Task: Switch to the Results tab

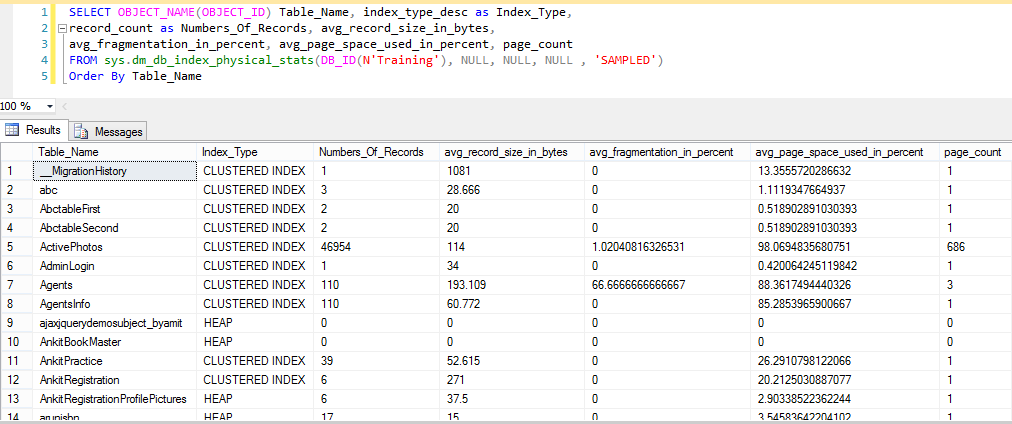Action: (x=34, y=130)
